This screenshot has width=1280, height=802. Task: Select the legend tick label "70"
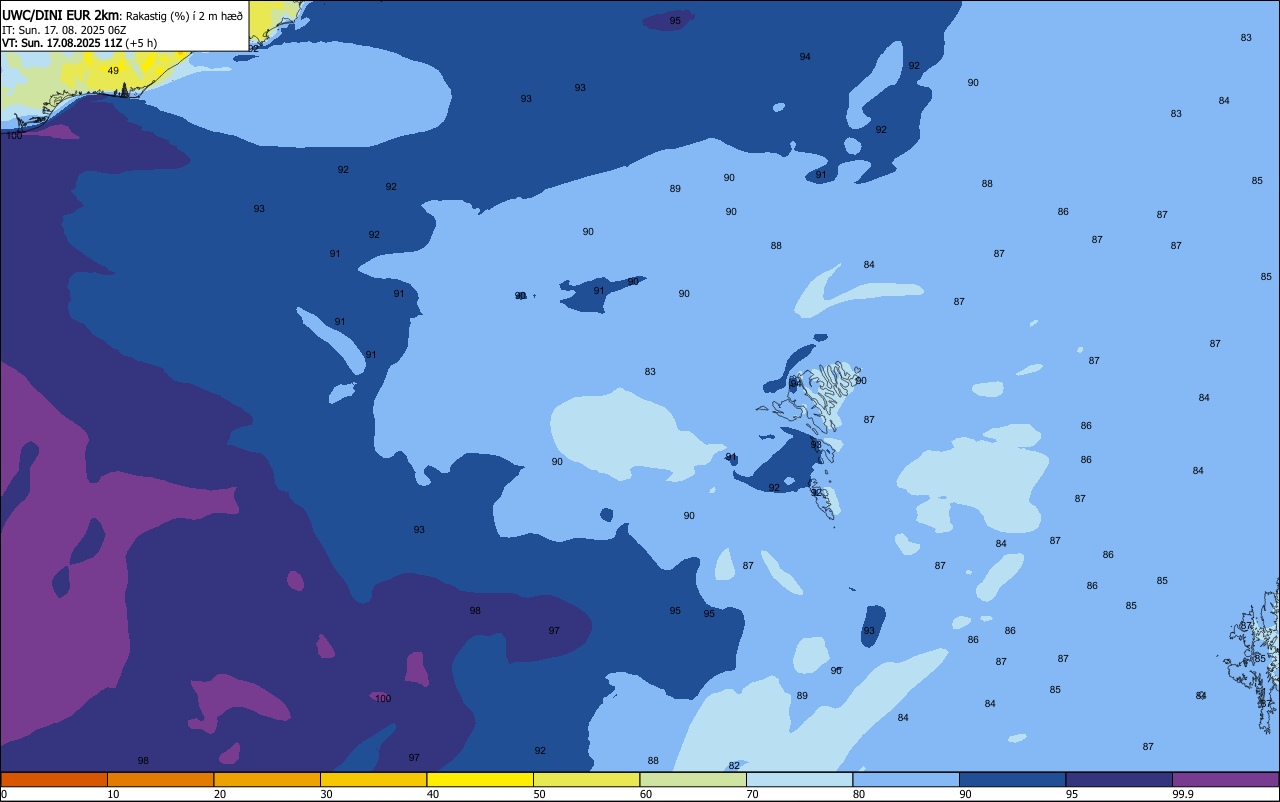coord(752,794)
